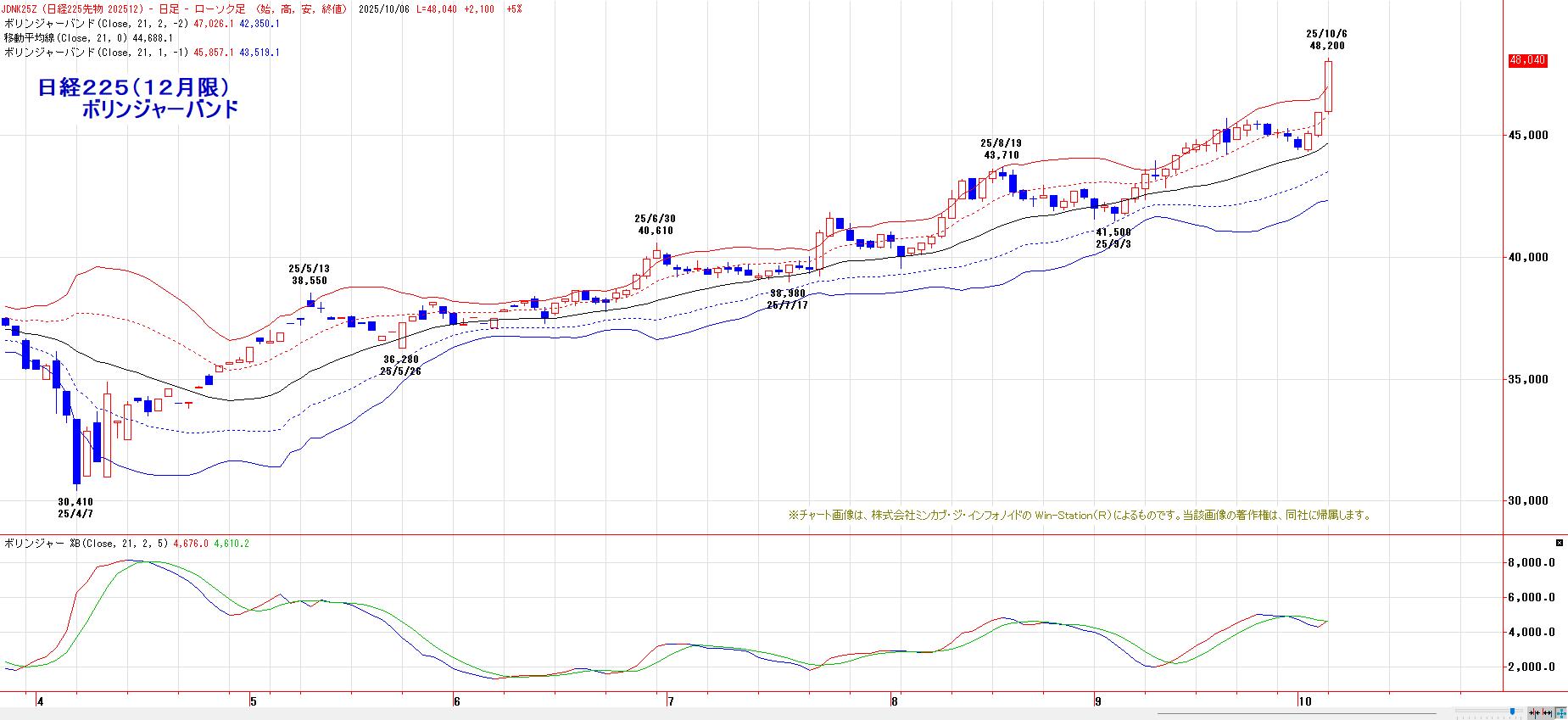Select the ボリンジャーバンド(Close, 21, 1, -1) legend
The image size is (1568, 720).
pos(97,53)
